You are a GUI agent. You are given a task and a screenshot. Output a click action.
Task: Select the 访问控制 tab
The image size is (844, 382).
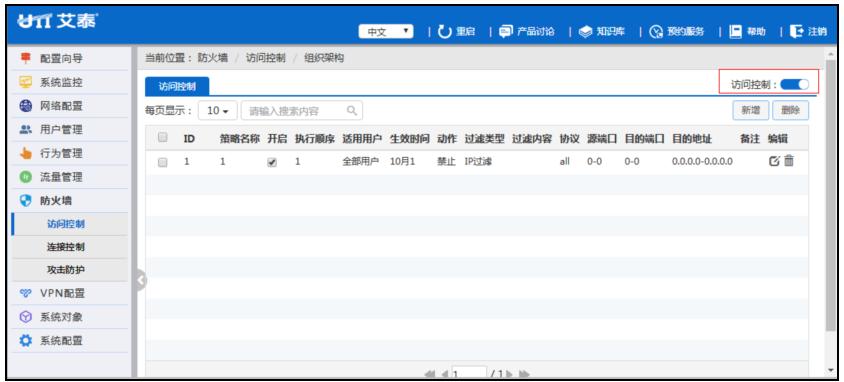[177, 86]
